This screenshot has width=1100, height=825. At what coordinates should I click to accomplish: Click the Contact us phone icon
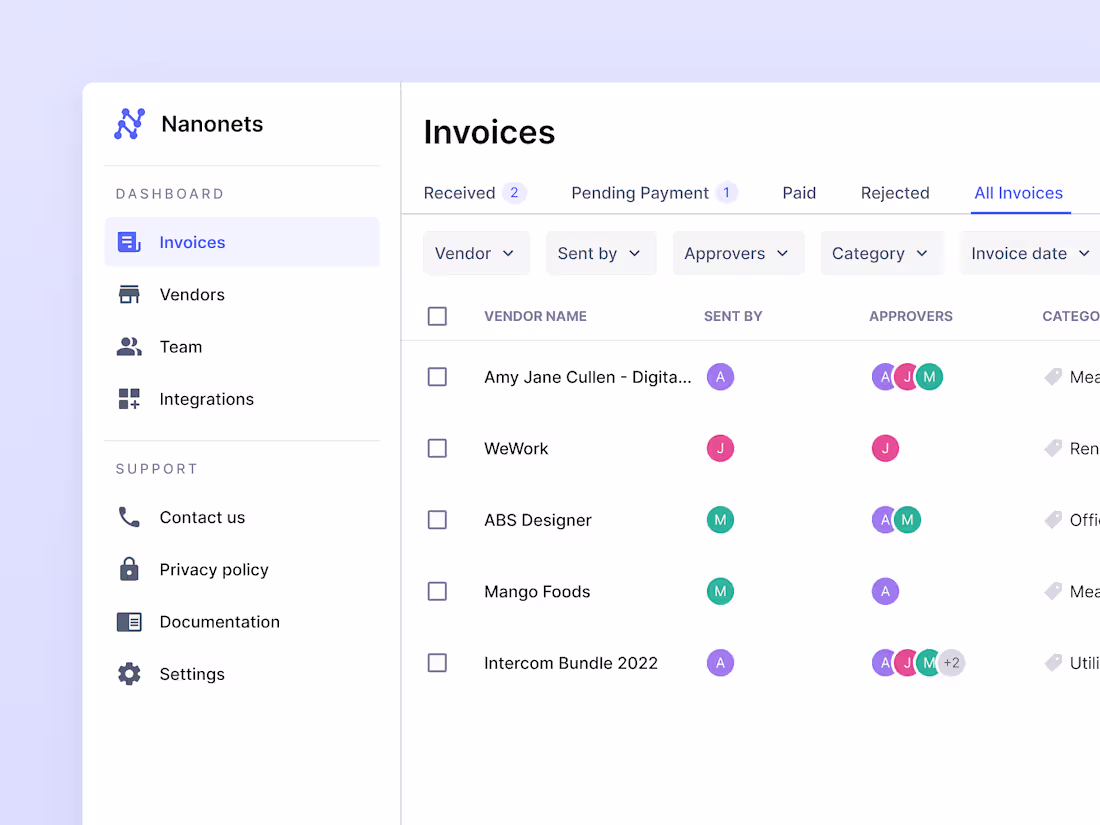(x=129, y=517)
